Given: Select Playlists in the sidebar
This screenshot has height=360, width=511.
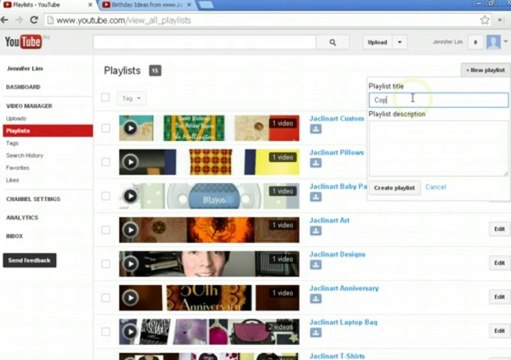Looking at the screenshot, I should 48,131.
